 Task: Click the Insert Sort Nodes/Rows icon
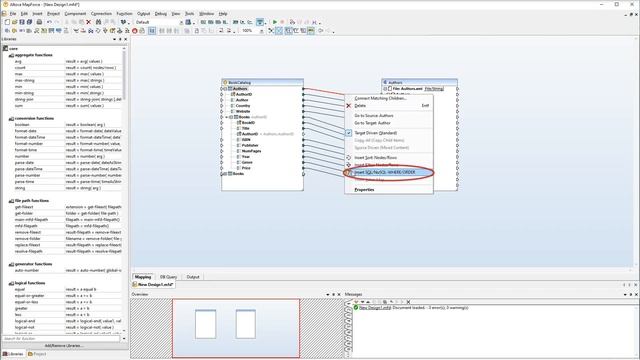349,158
